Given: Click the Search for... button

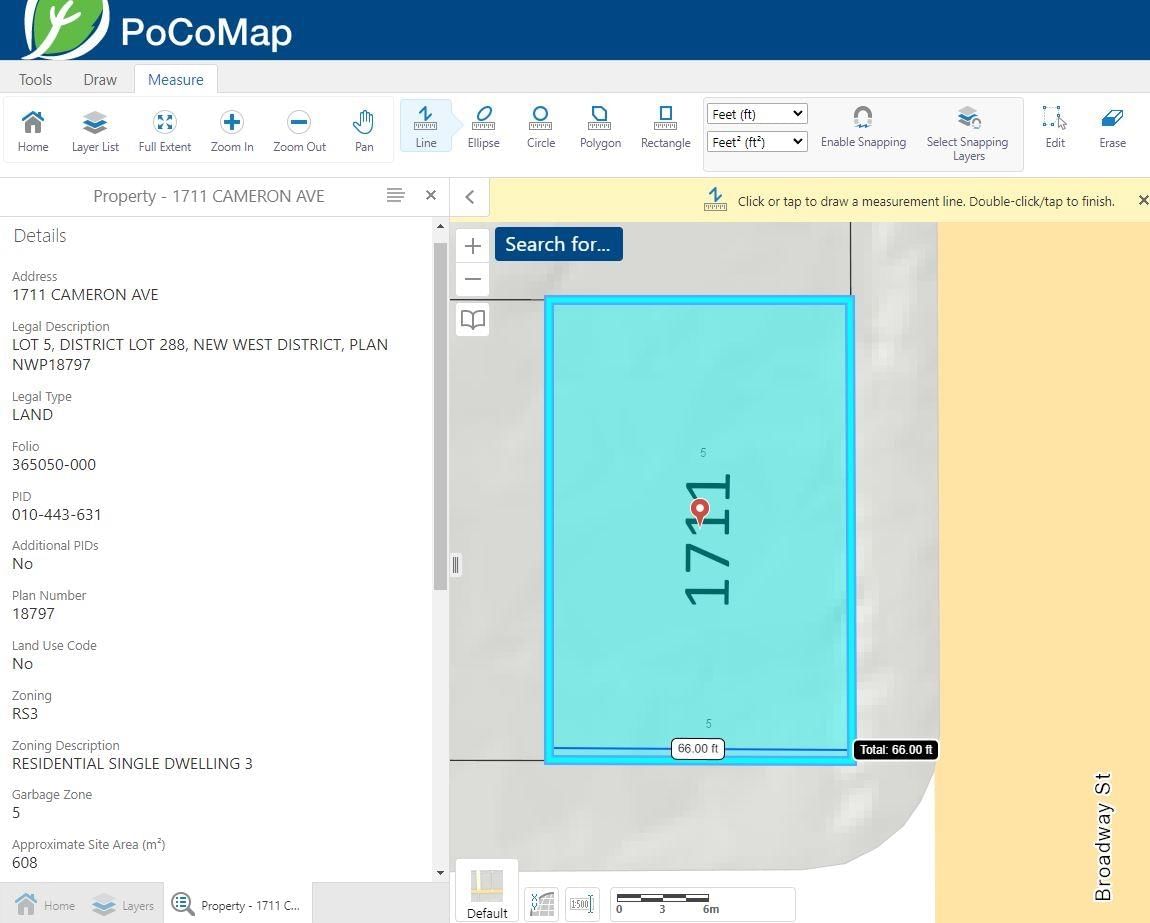Looking at the screenshot, I should (558, 244).
